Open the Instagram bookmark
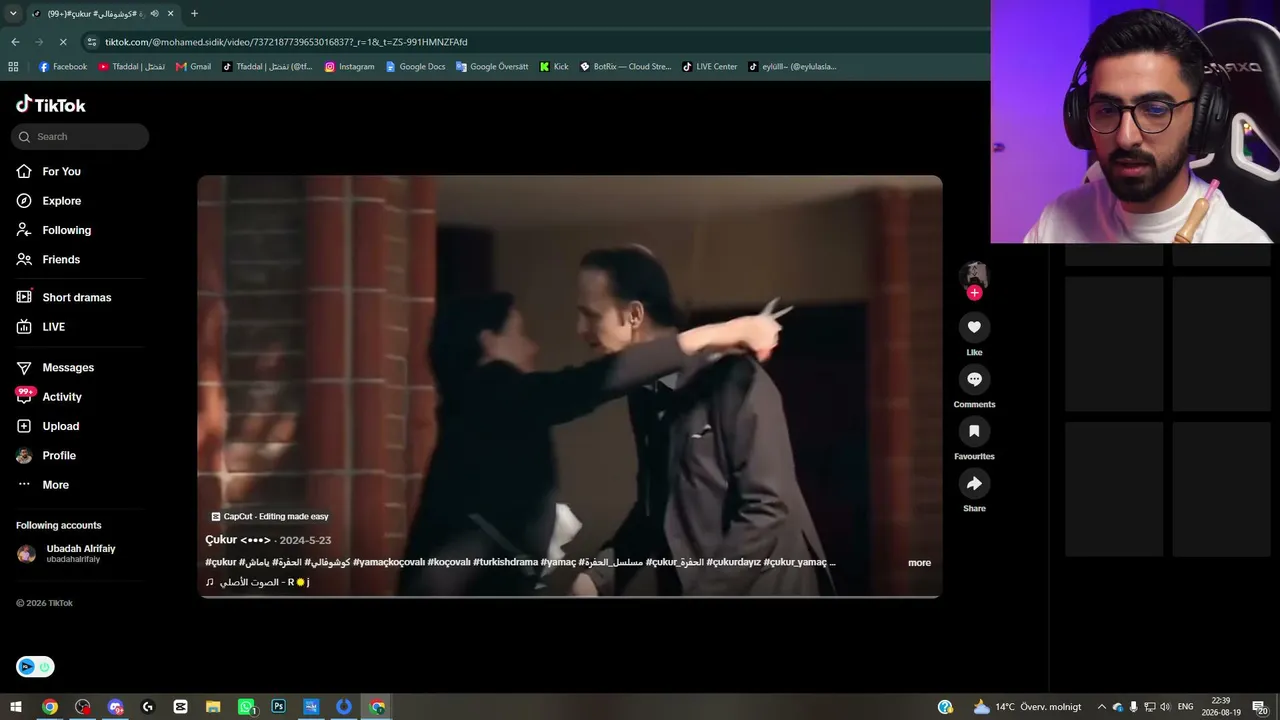Viewport: 1280px width, 720px height. (x=349, y=67)
